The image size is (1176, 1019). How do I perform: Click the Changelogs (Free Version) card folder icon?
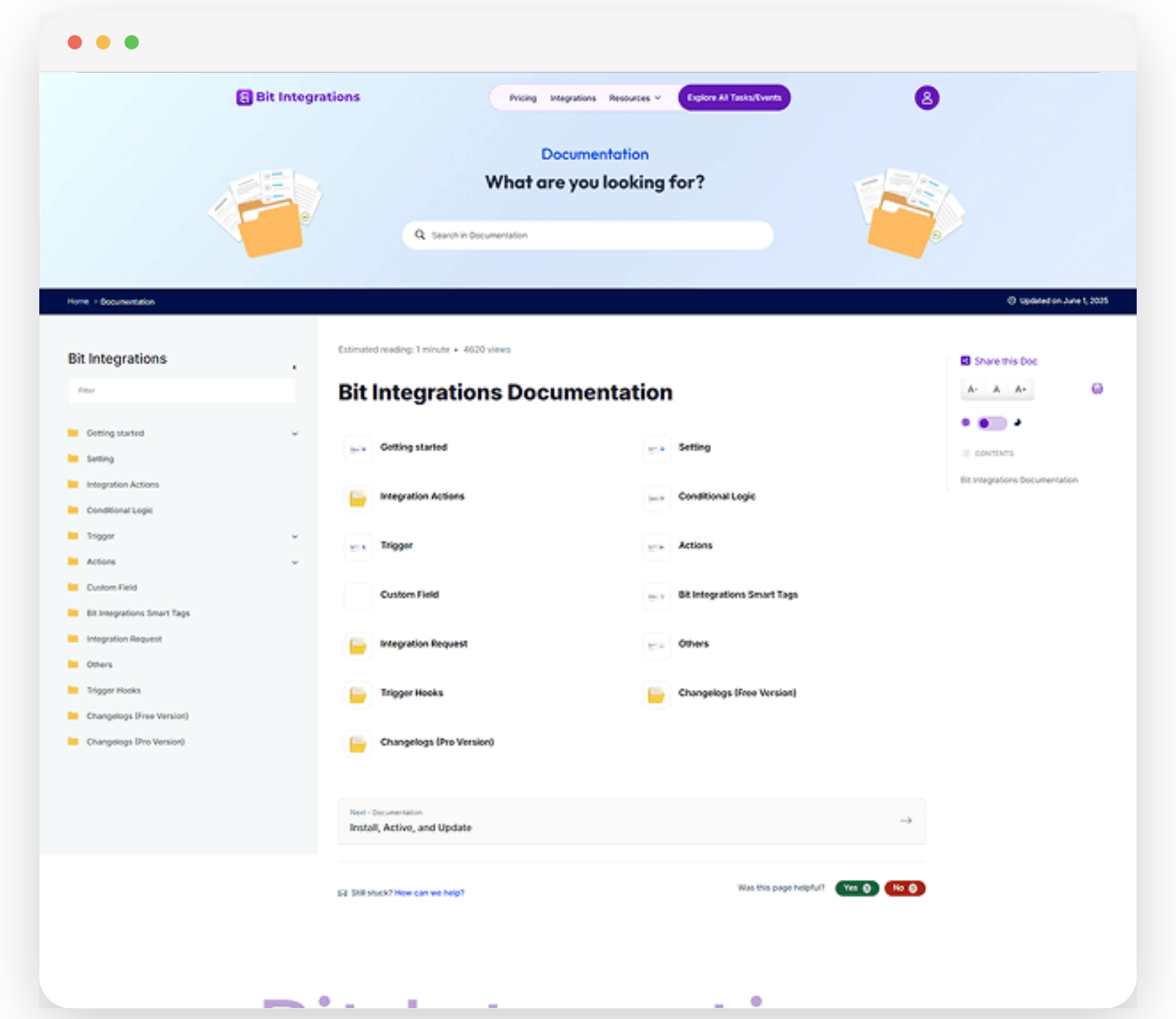point(656,694)
